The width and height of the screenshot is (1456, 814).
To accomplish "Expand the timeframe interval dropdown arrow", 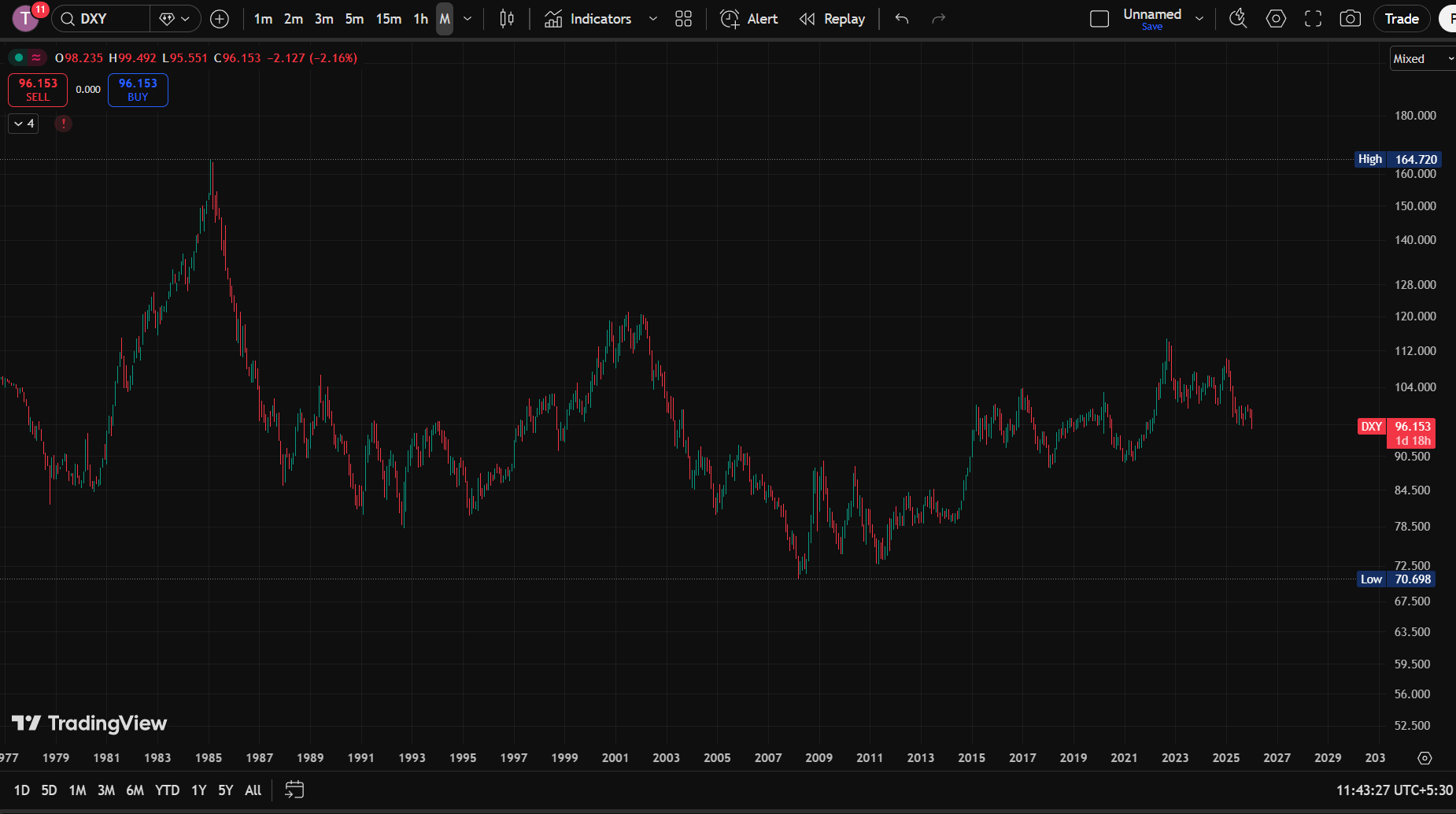I will tap(467, 19).
